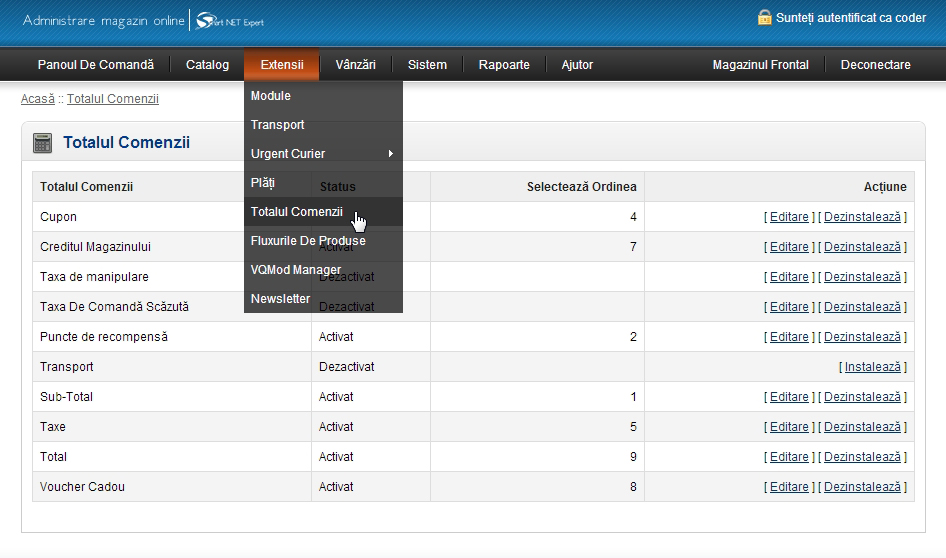Click the calculator icon beside Totalul Comenzii heading
The width and height of the screenshot is (946, 558).
42,143
